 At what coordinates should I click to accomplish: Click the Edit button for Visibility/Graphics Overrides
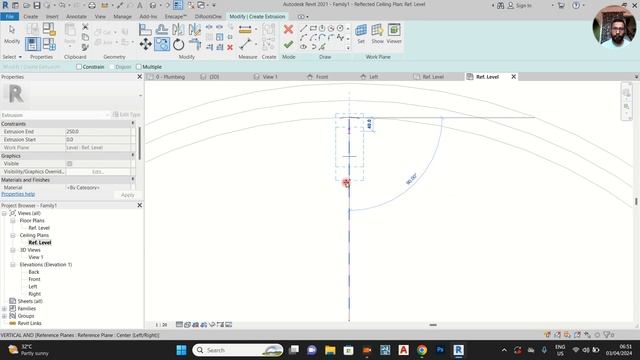(x=98, y=172)
